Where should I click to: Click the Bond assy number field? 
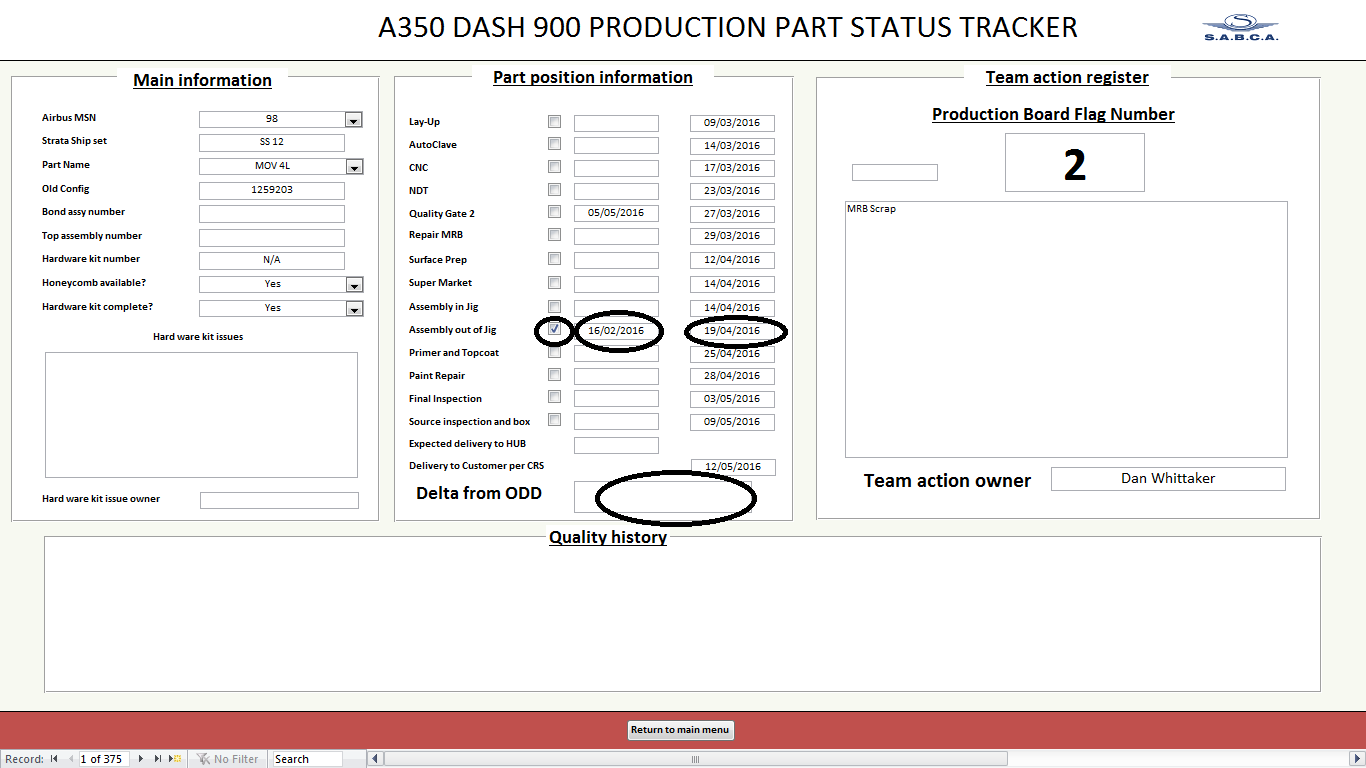tap(272, 214)
